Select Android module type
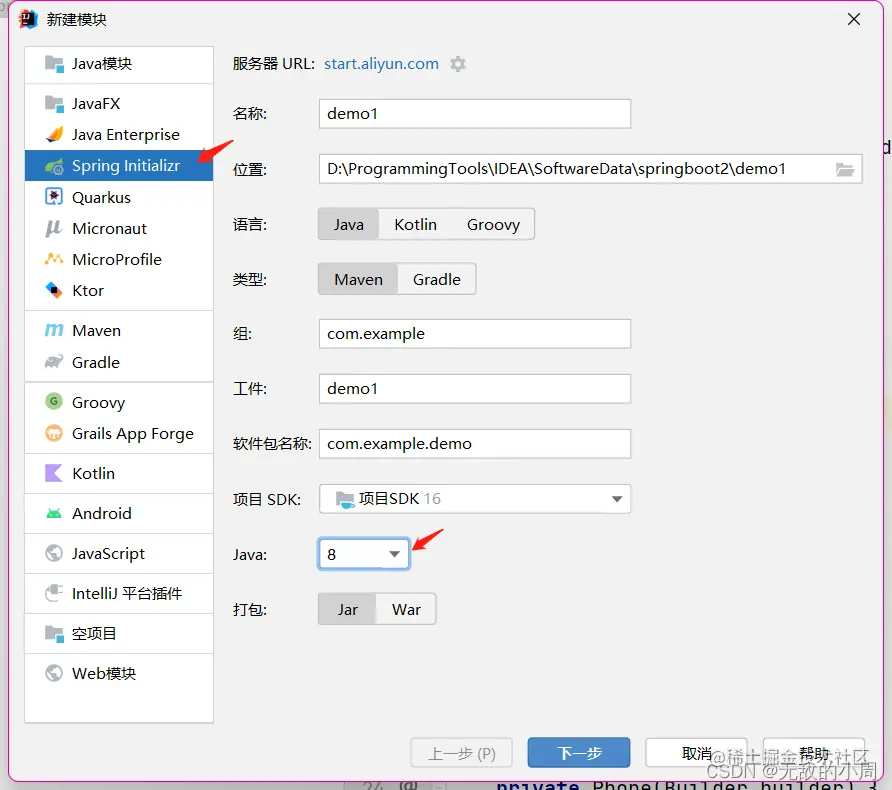Viewport: 892px width, 790px height. coord(119,513)
